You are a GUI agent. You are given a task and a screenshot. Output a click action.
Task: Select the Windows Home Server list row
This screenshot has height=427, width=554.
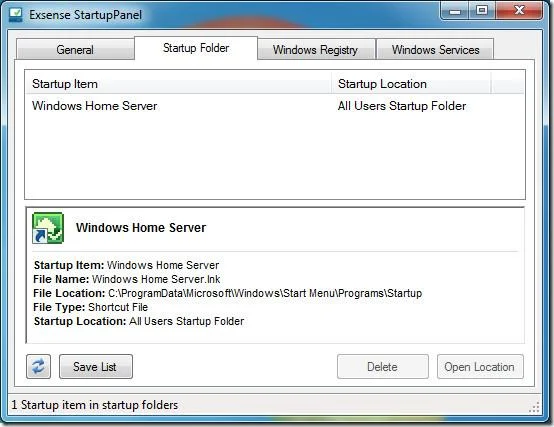point(275,106)
